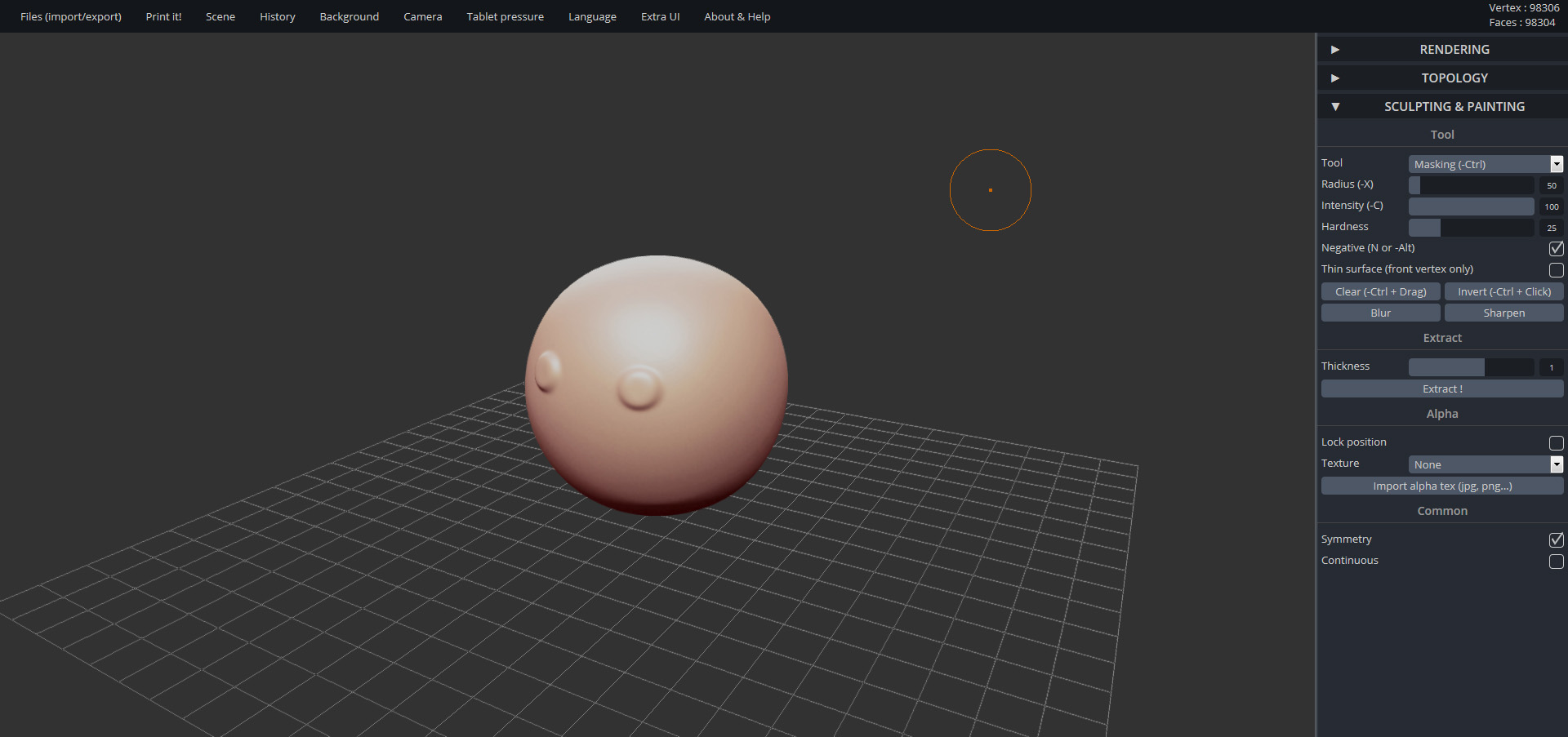Click on the Hardness slider
The image size is (1568, 737).
tap(1471, 227)
